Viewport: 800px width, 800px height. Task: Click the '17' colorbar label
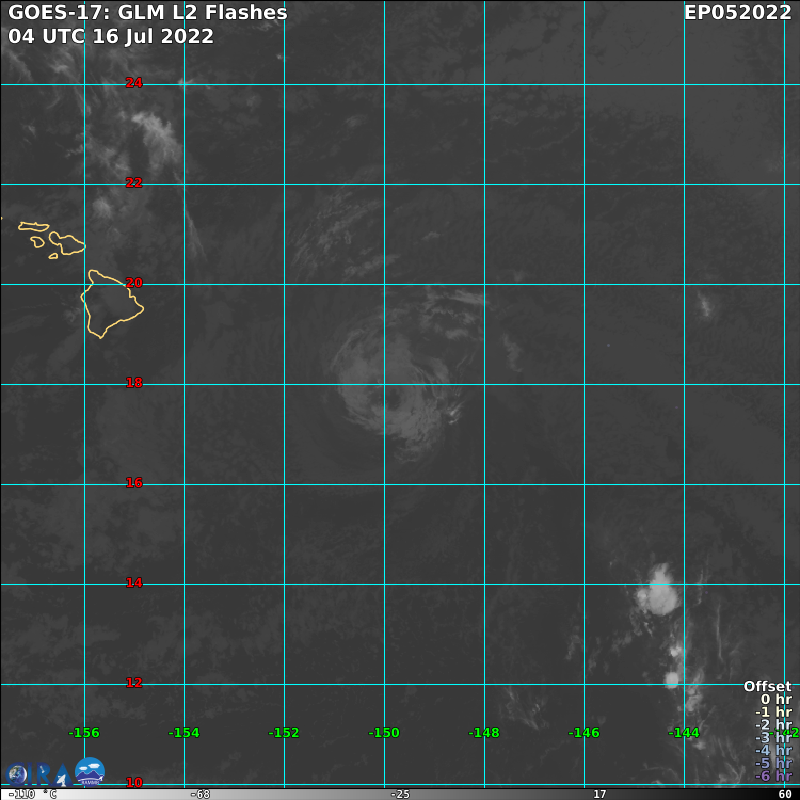(599, 794)
